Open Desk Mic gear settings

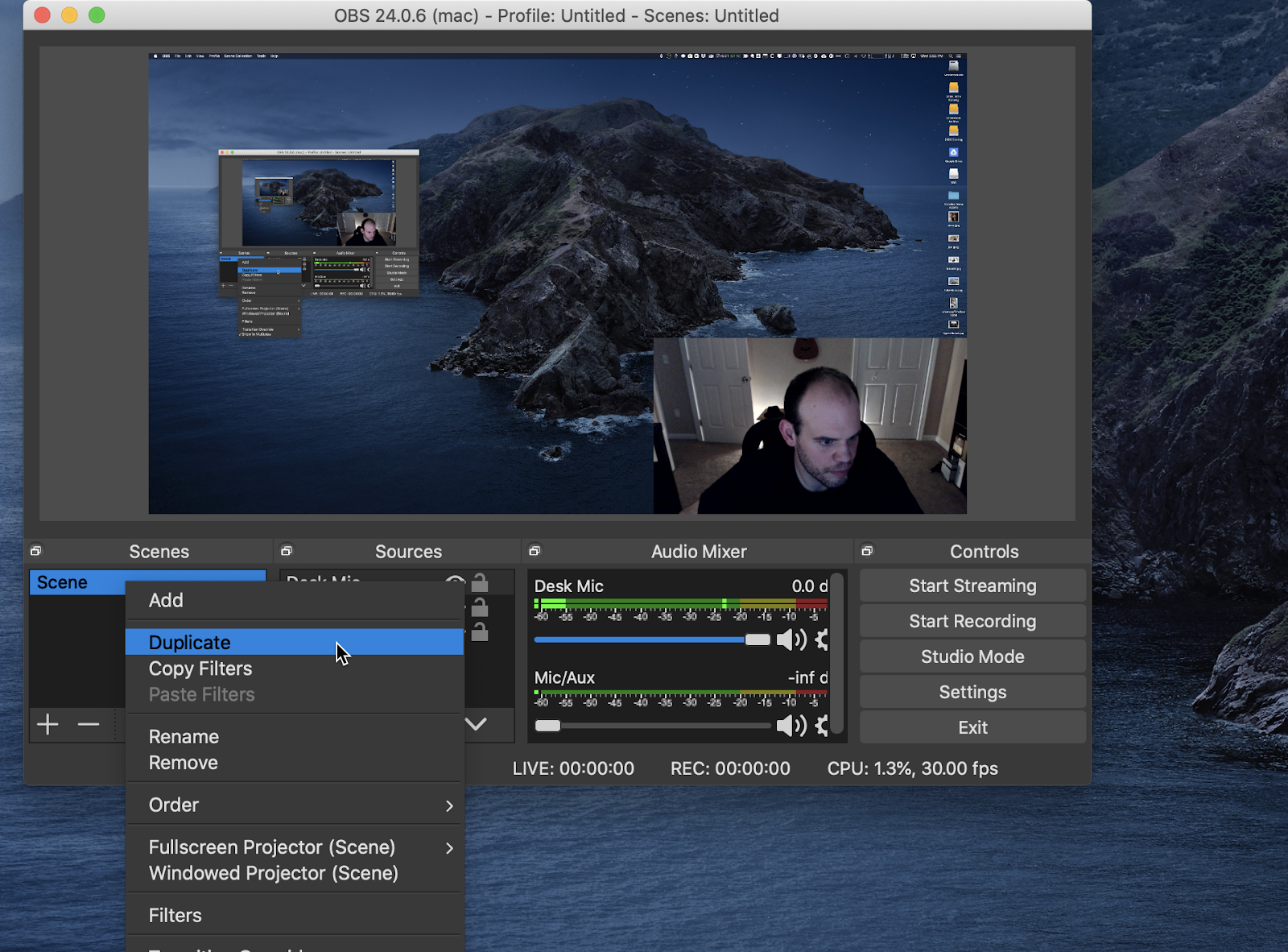[x=821, y=640]
